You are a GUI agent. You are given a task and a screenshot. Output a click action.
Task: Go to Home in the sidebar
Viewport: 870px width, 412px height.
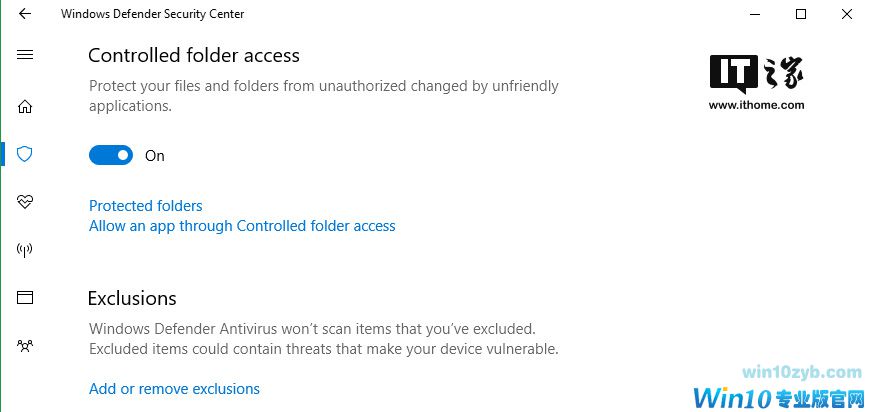coord(25,107)
